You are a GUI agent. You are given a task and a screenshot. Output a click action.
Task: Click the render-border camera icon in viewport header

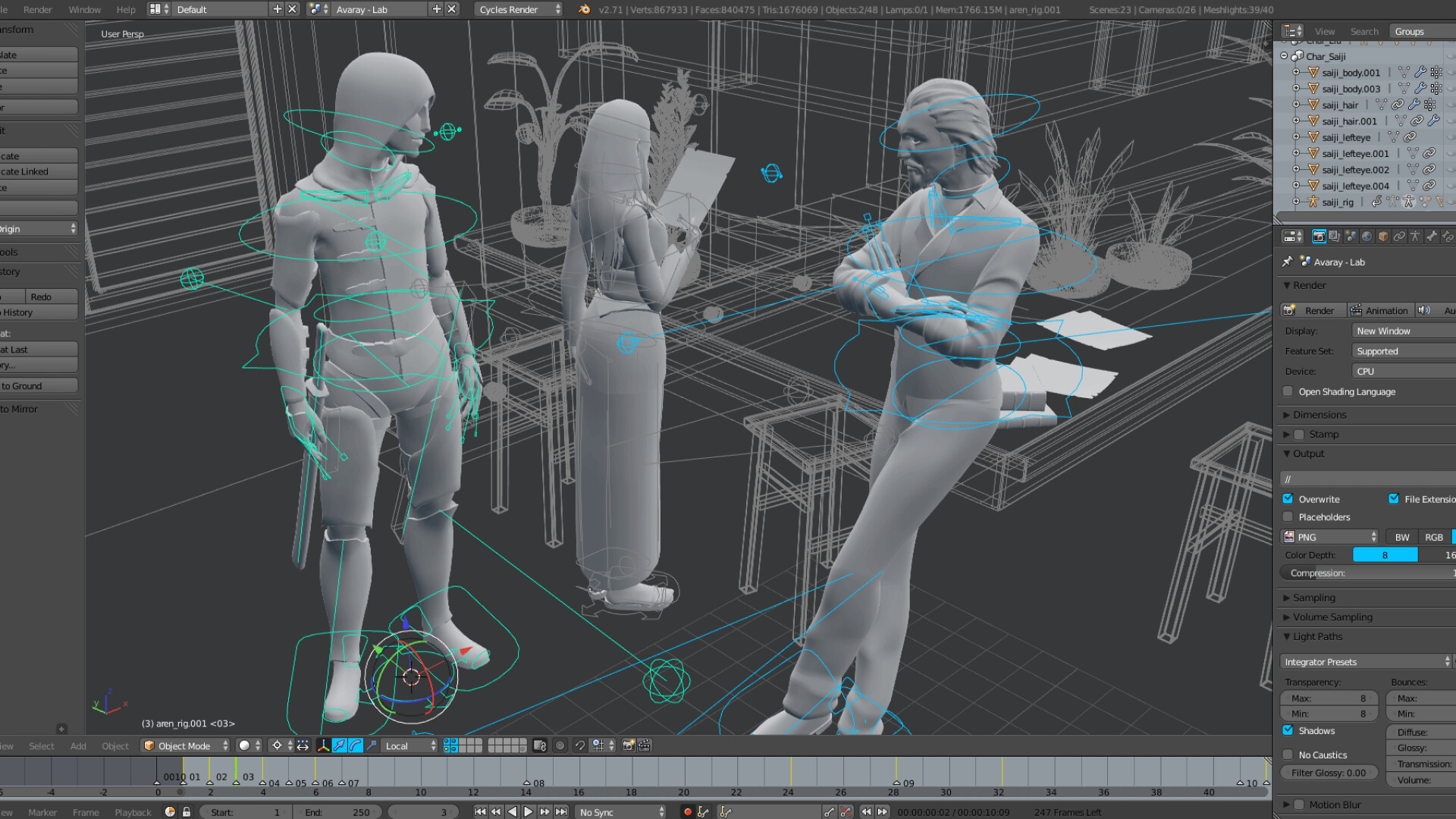[x=628, y=745]
